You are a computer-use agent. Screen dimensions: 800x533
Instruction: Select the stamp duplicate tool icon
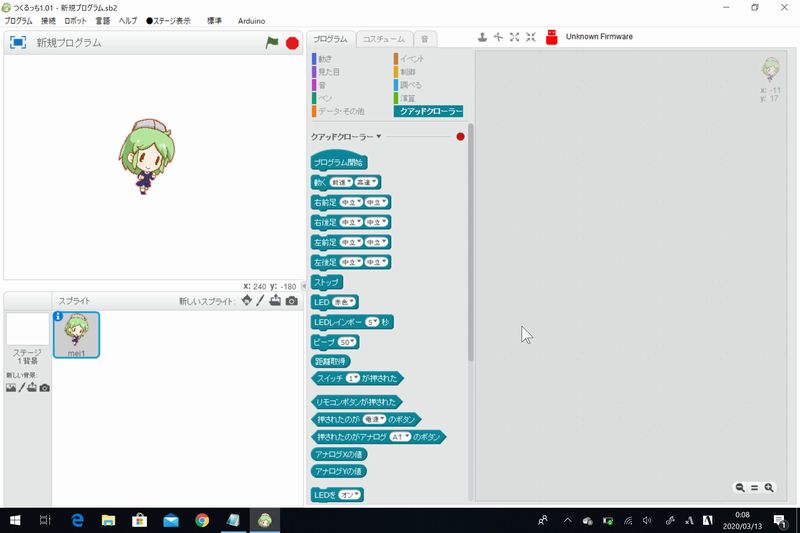481,37
